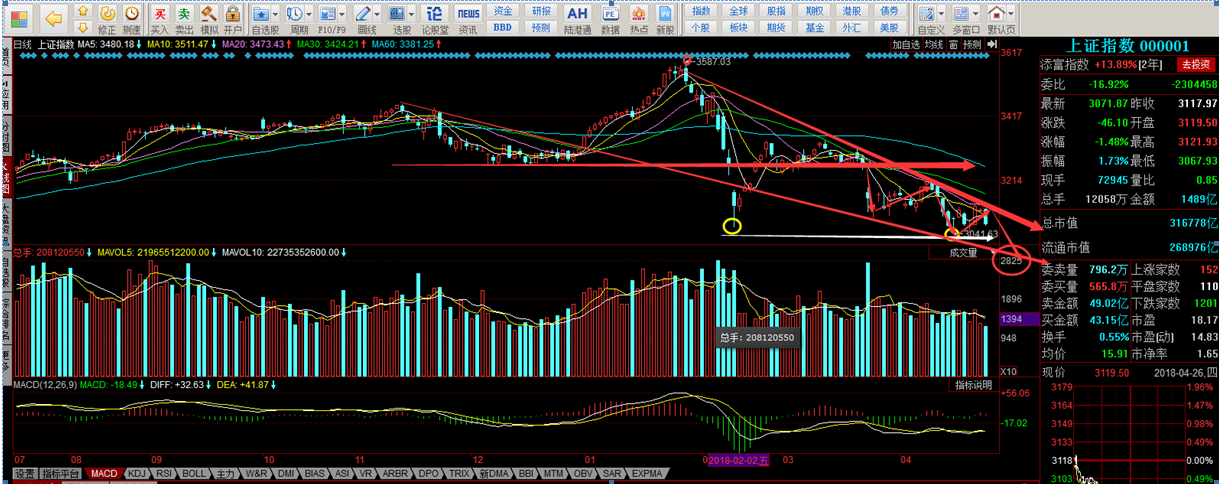Toggle the 均线 moving average display
This screenshot has width=1219, height=484.
[x=934, y=45]
